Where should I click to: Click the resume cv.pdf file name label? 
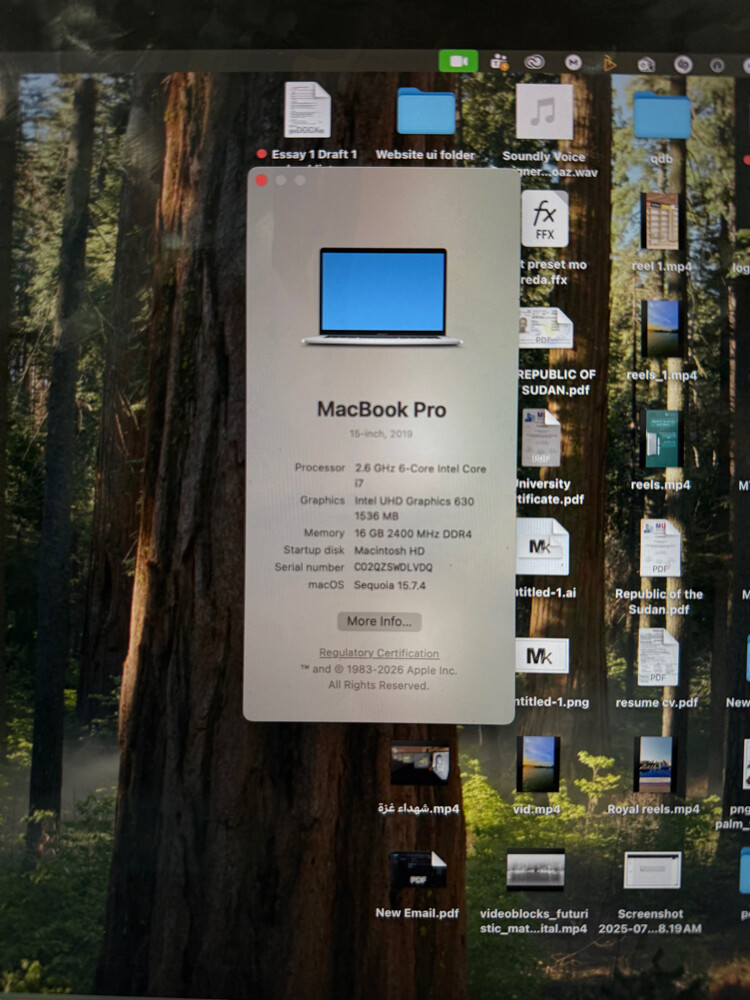657,703
